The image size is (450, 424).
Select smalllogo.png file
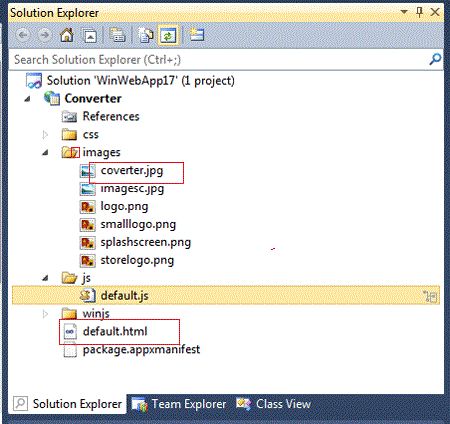(138, 225)
